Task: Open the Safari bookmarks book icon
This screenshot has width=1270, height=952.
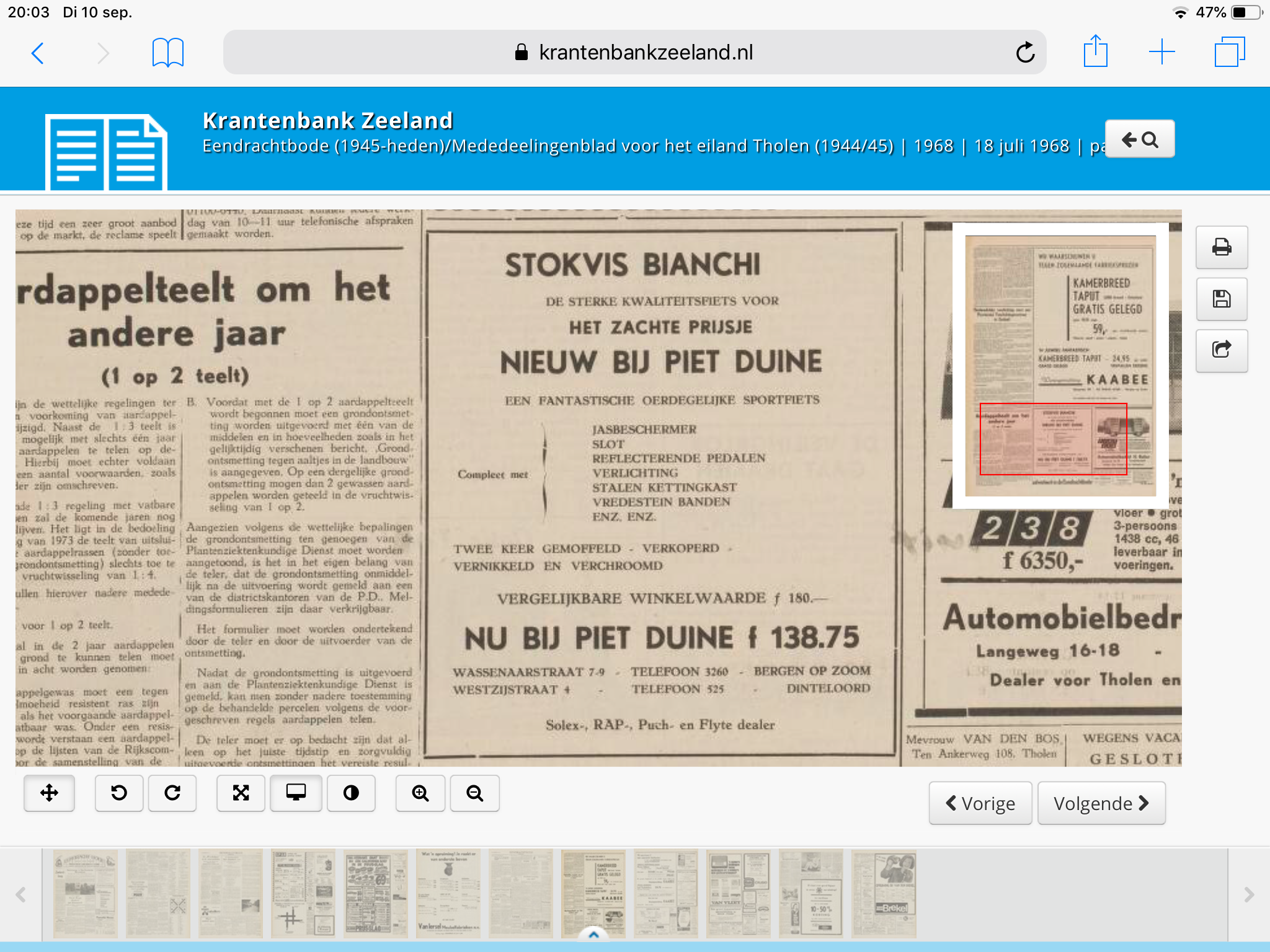Action: [x=167, y=53]
